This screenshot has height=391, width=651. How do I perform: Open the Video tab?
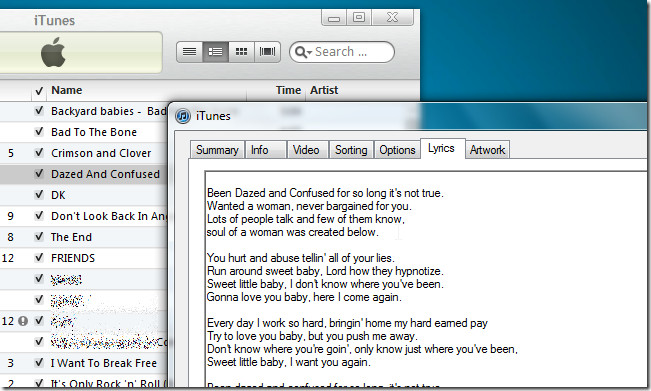(308, 150)
